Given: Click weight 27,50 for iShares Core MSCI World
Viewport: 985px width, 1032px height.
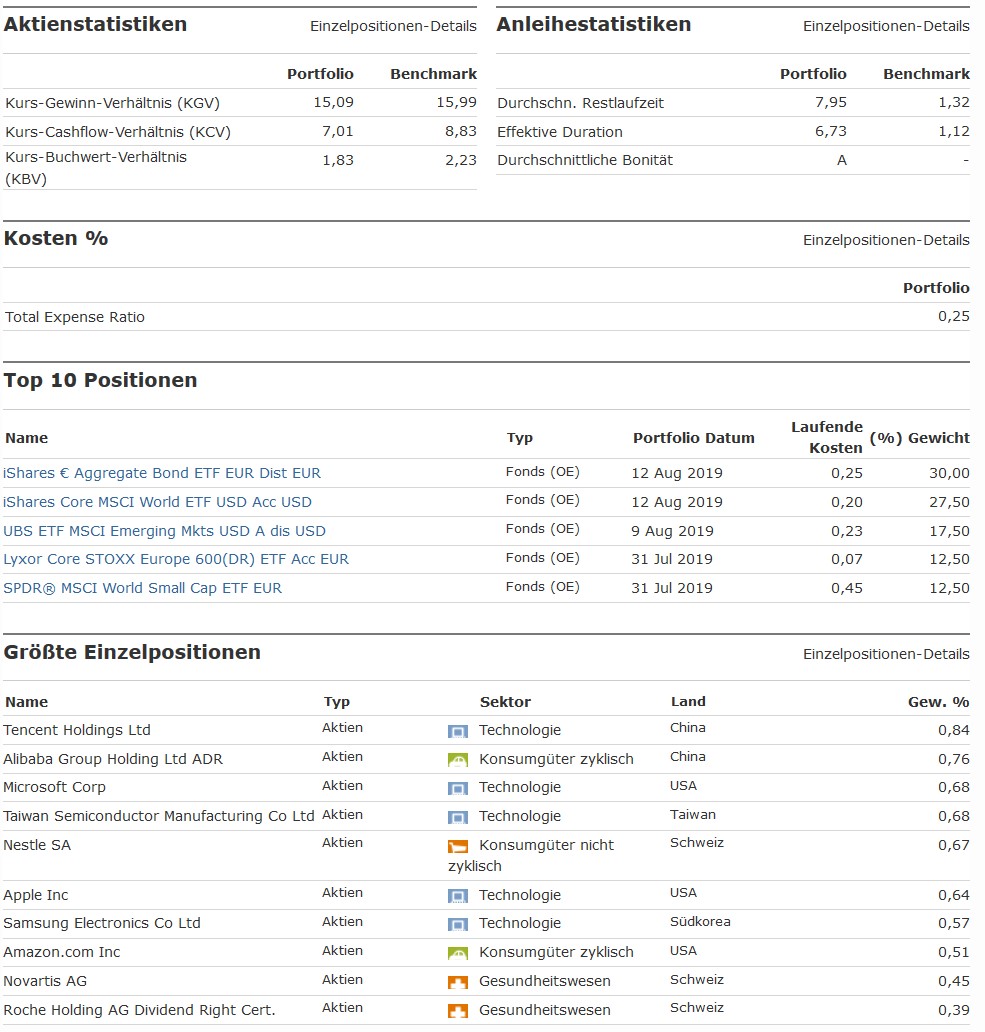Looking at the screenshot, I should click(949, 502).
